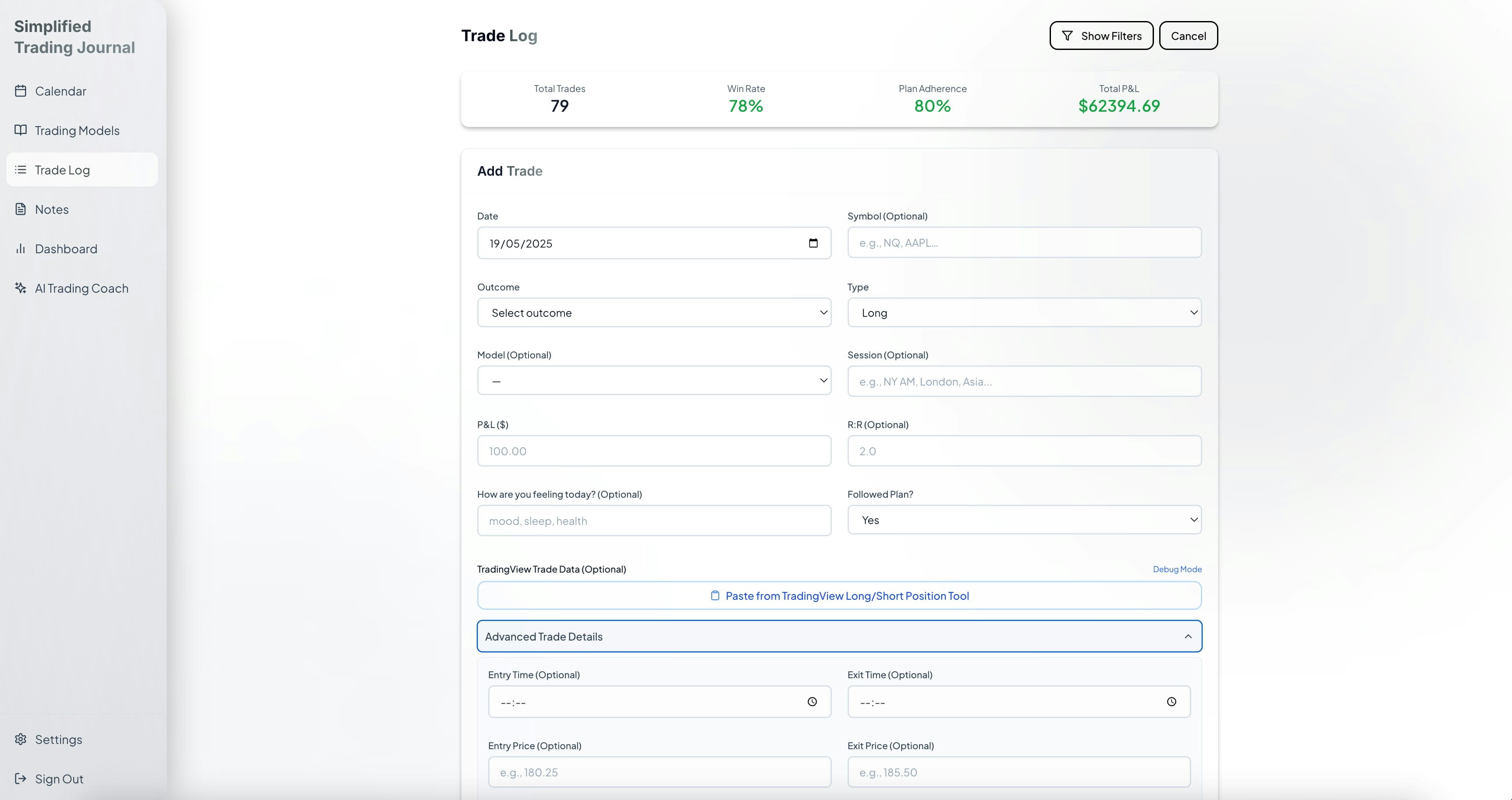Open the date picker calendar icon
Image resolution: width=1512 pixels, height=800 pixels.
pos(813,243)
